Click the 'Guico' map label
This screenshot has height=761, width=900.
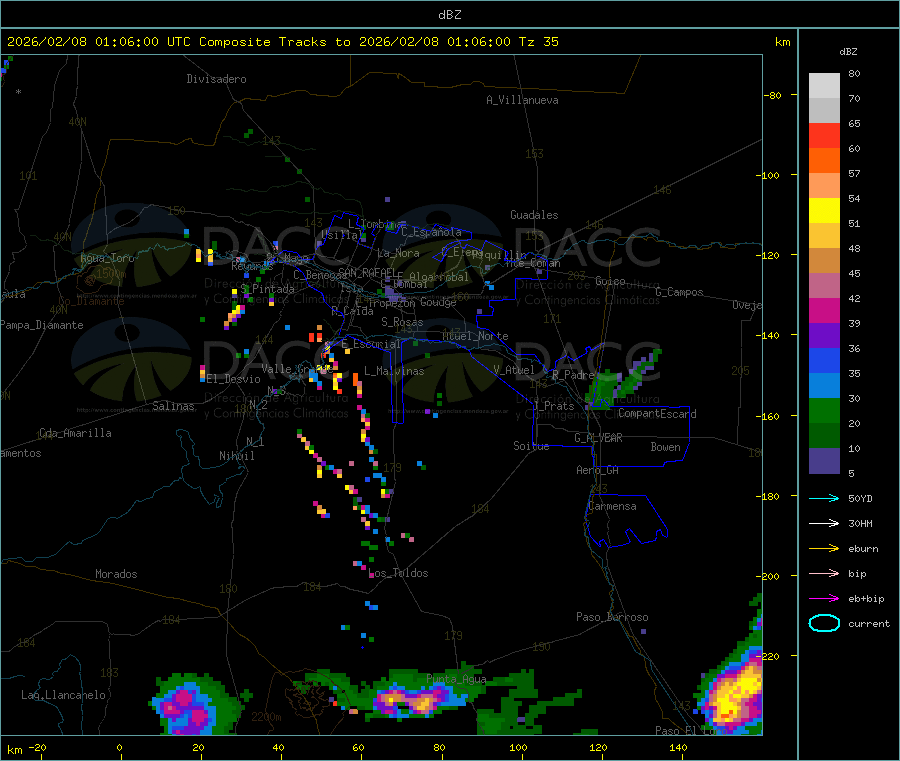coord(611,281)
